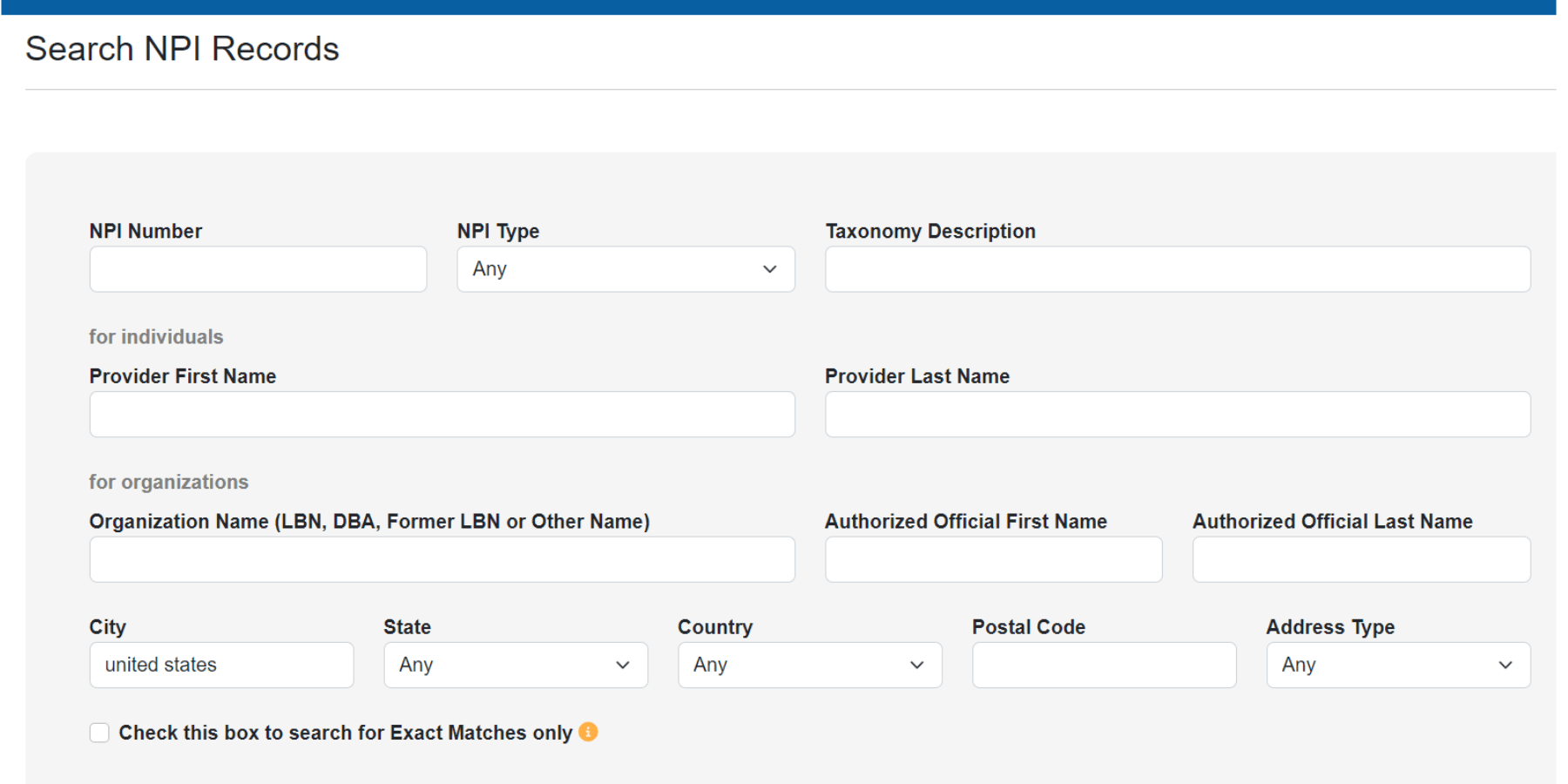Focus the NPI Number input field
The width and height of the screenshot is (1568, 784).
pyautogui.click(x=258, y=269)
